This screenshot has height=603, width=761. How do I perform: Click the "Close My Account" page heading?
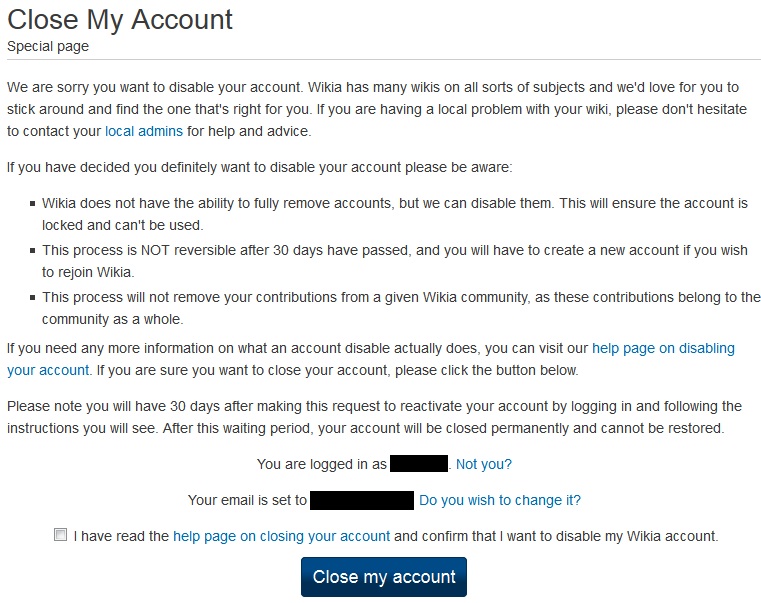(120, 19)
